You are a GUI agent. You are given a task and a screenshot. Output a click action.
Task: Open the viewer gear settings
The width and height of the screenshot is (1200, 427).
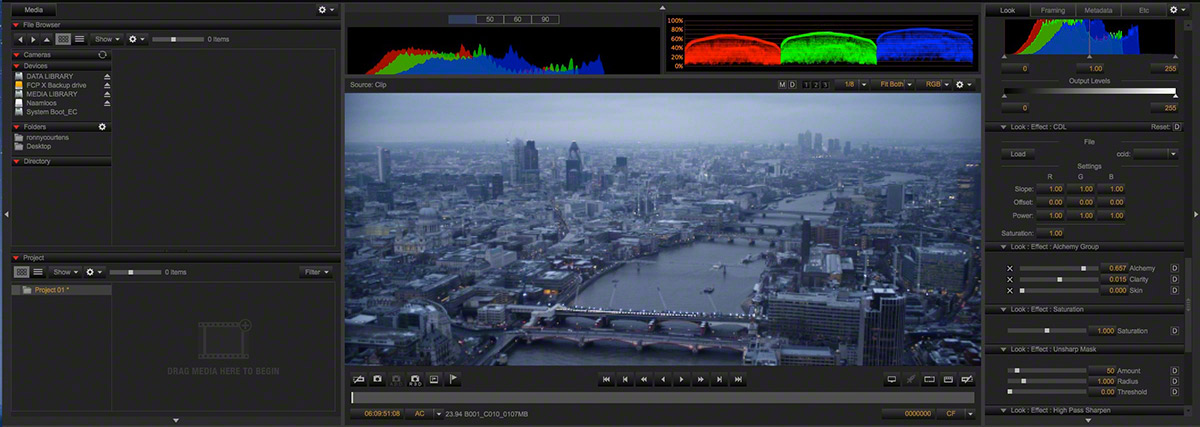point(965,85)
